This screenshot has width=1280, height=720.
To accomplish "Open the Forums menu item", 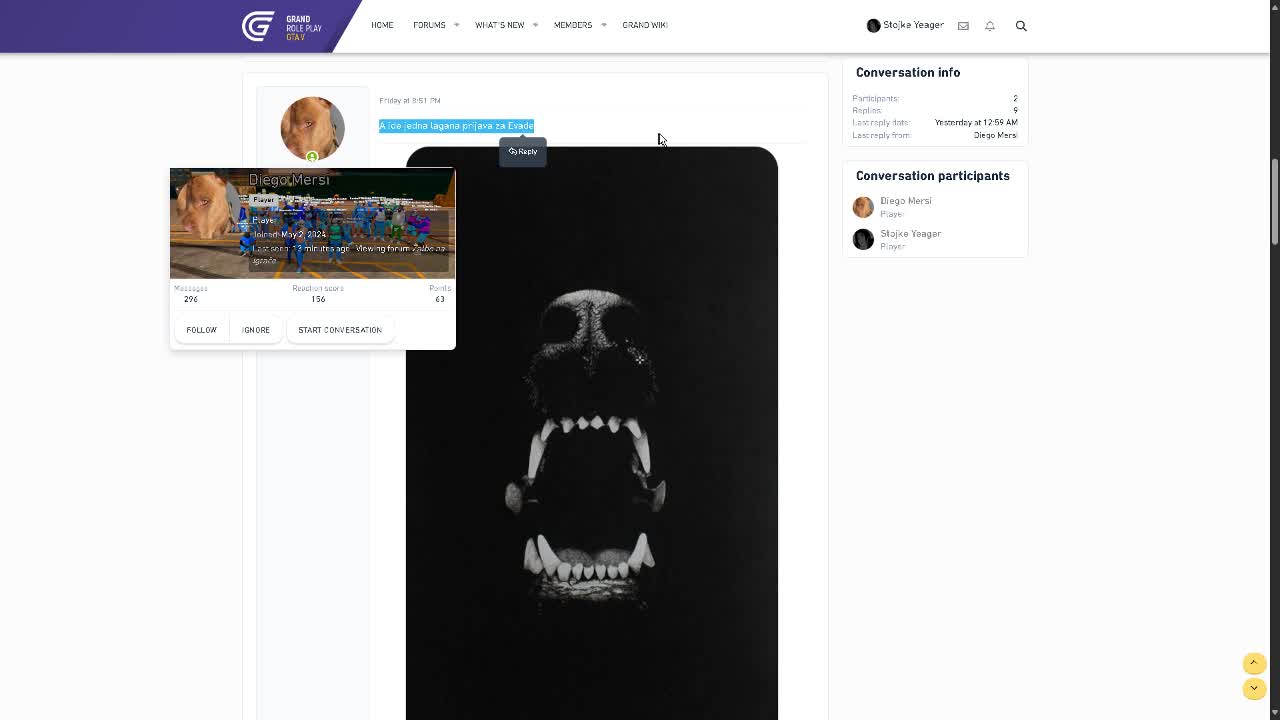I will click(x=429, y=25).
